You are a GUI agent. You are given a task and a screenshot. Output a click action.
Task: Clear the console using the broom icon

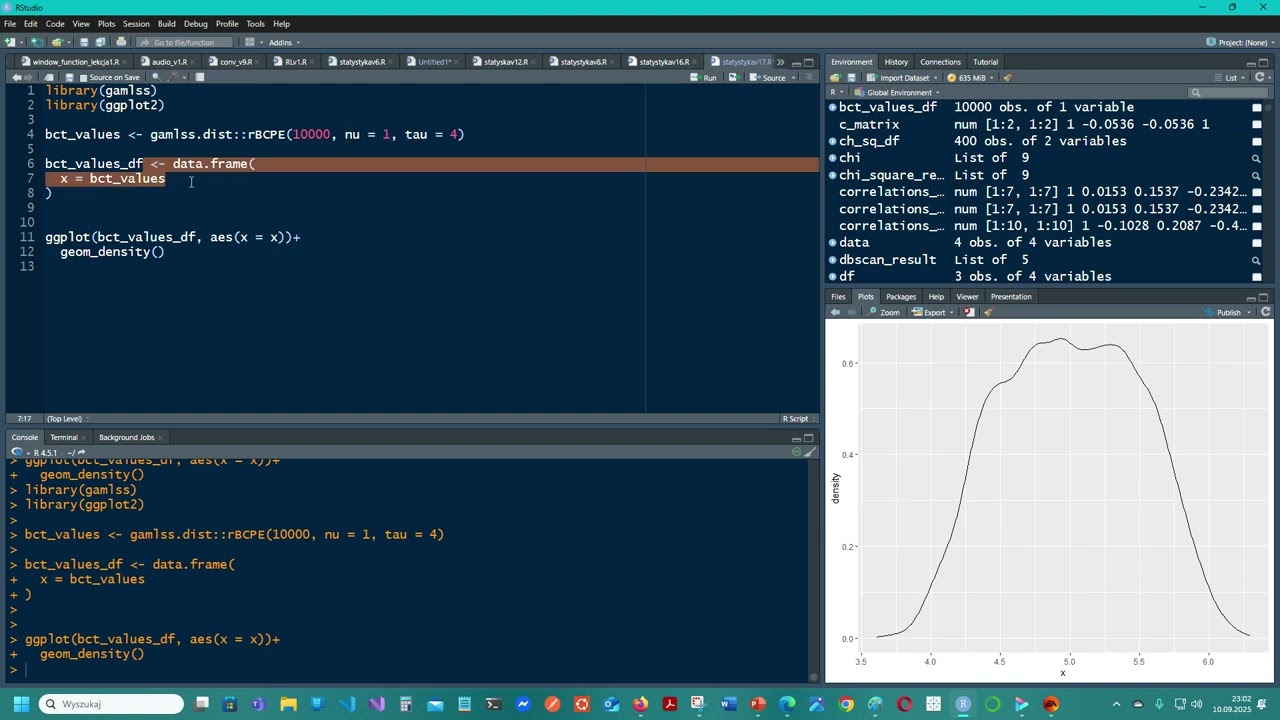click(x=810, y=452)
